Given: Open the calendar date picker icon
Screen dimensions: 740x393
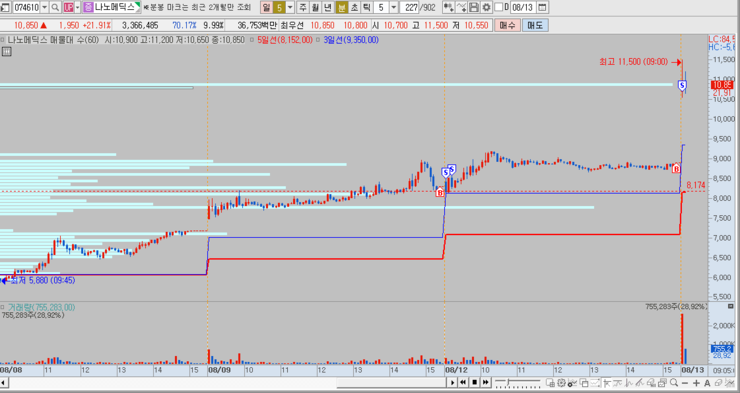Looking at the screenshot, I should pos(543,7).
